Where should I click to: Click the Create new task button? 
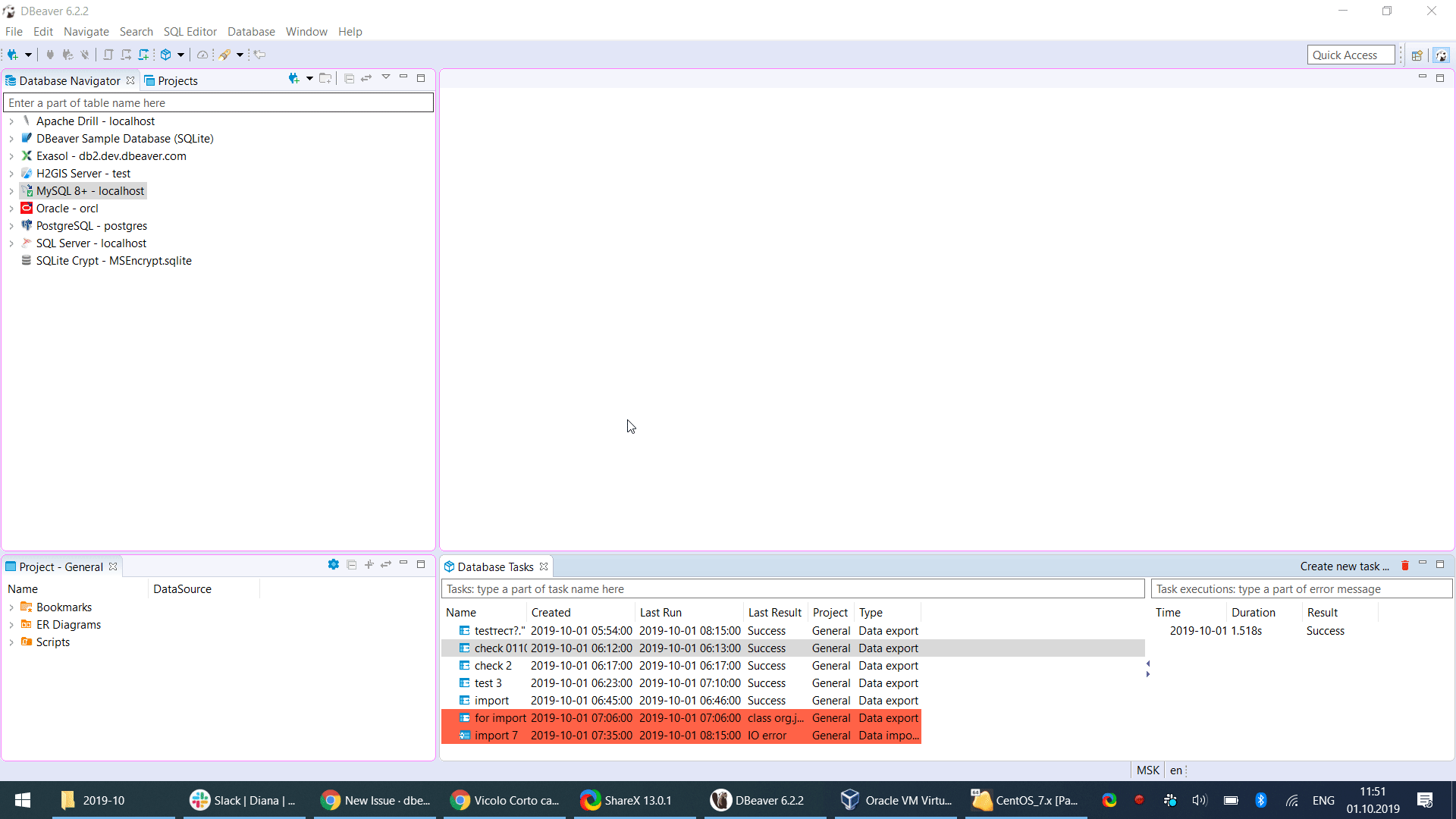click(x=1344, y=566)
